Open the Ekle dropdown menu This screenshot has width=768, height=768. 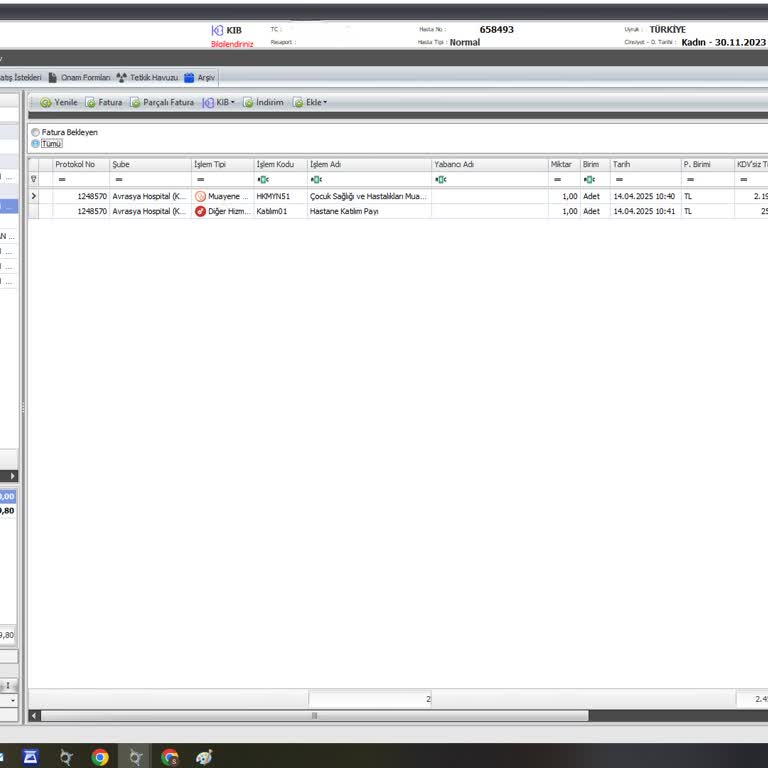point(311,102)
